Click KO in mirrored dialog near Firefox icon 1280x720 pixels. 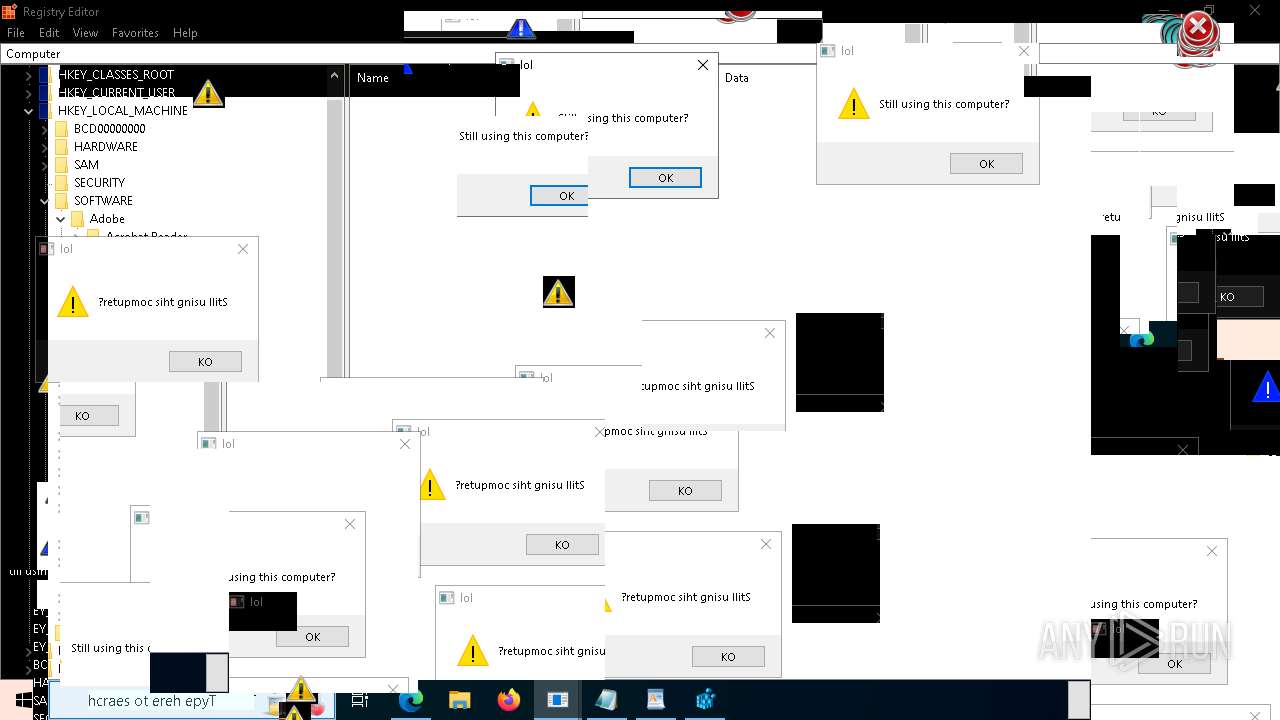562,545
